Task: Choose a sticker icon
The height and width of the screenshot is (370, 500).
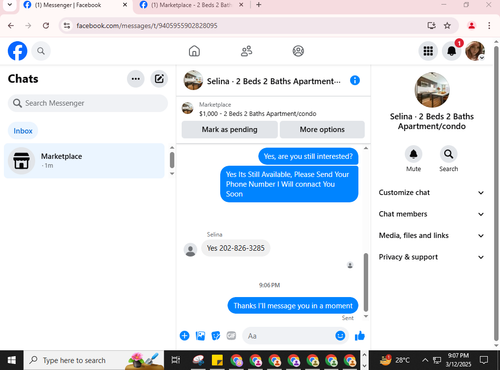Action: pos(216,336)
